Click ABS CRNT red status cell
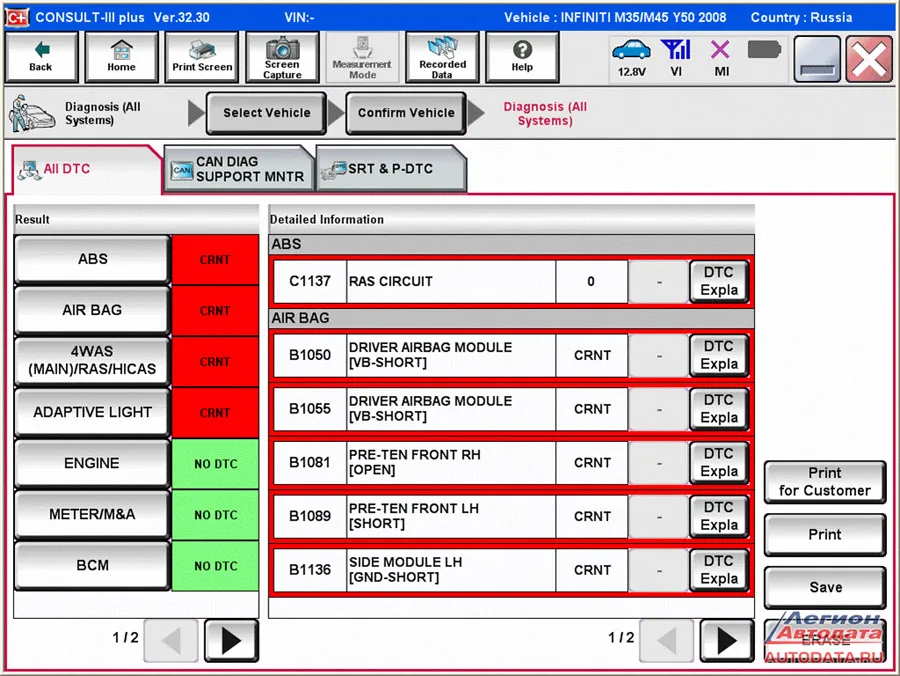The height and width of the screenshot is (676, 900). [215, 259]
